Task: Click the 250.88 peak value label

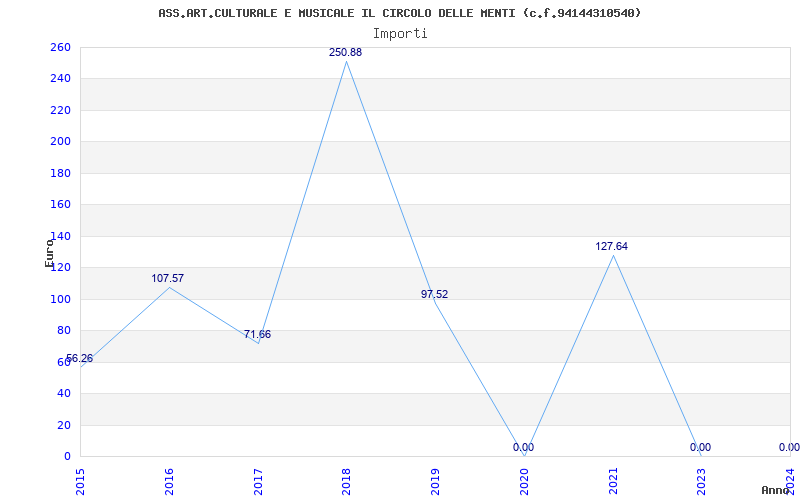Action: tap(345, 52)
